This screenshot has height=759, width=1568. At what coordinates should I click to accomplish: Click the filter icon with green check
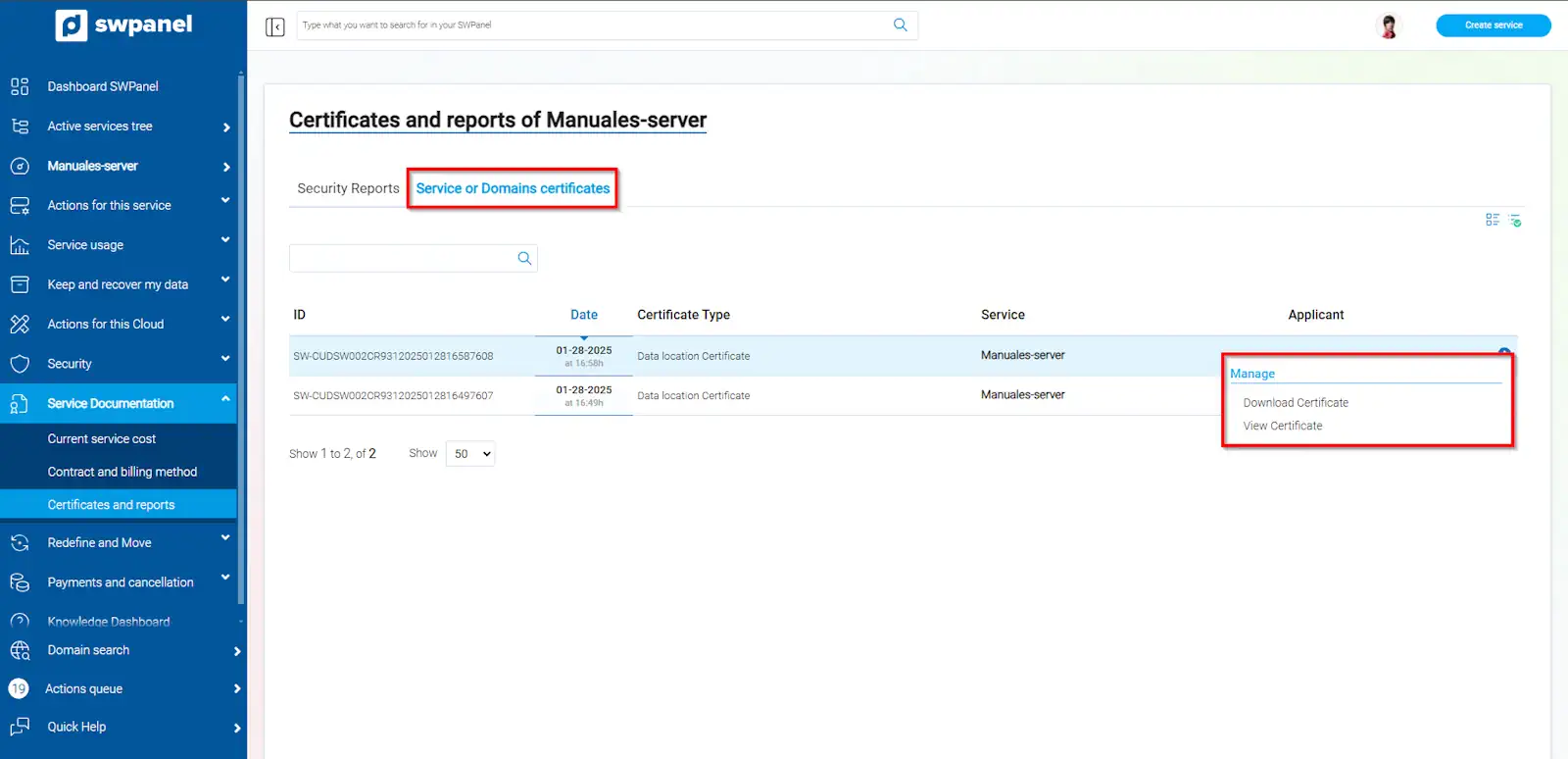tap(1515, 221)
